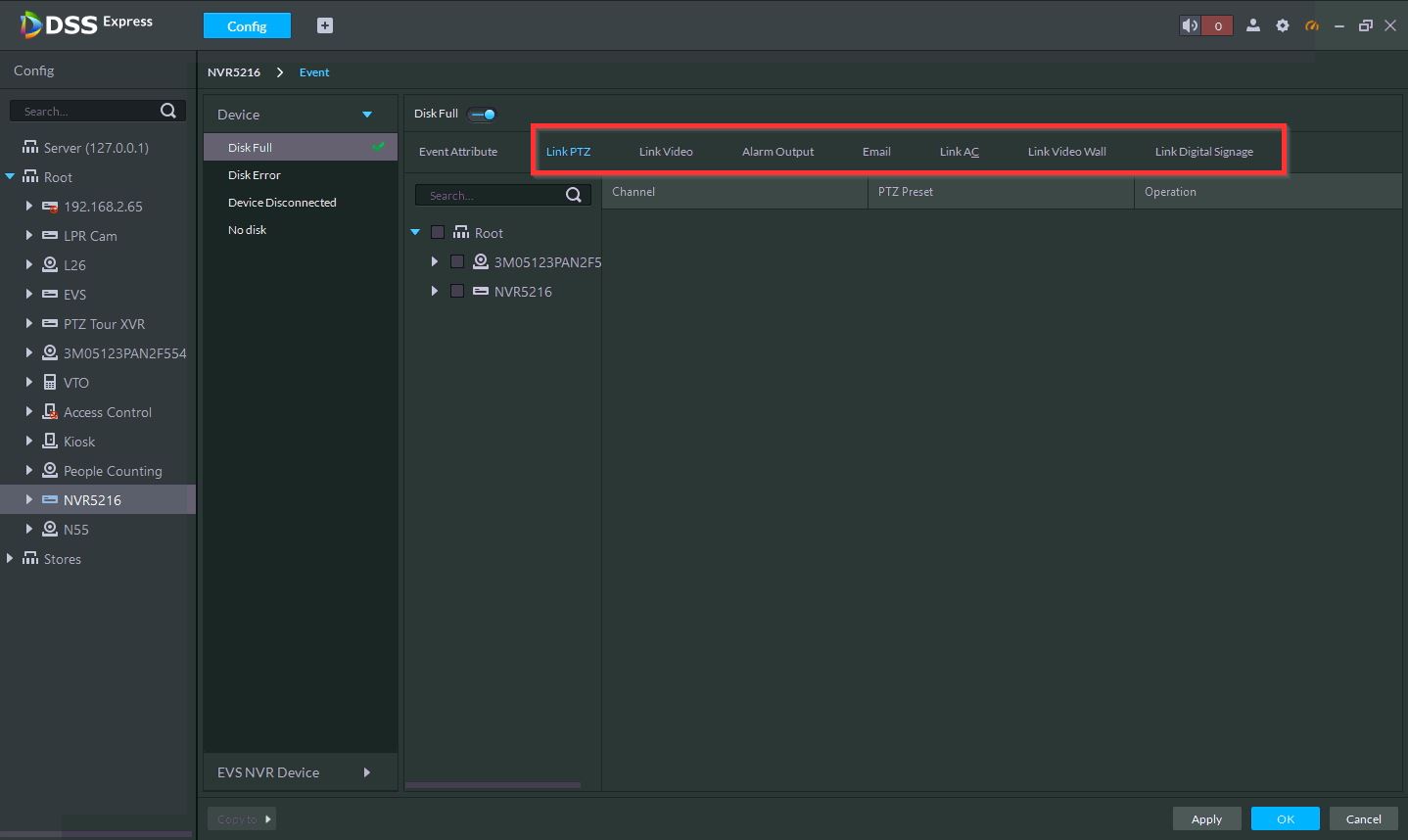Click the magnifier in Config search box
1408x840 pixels.
[168, 111]
